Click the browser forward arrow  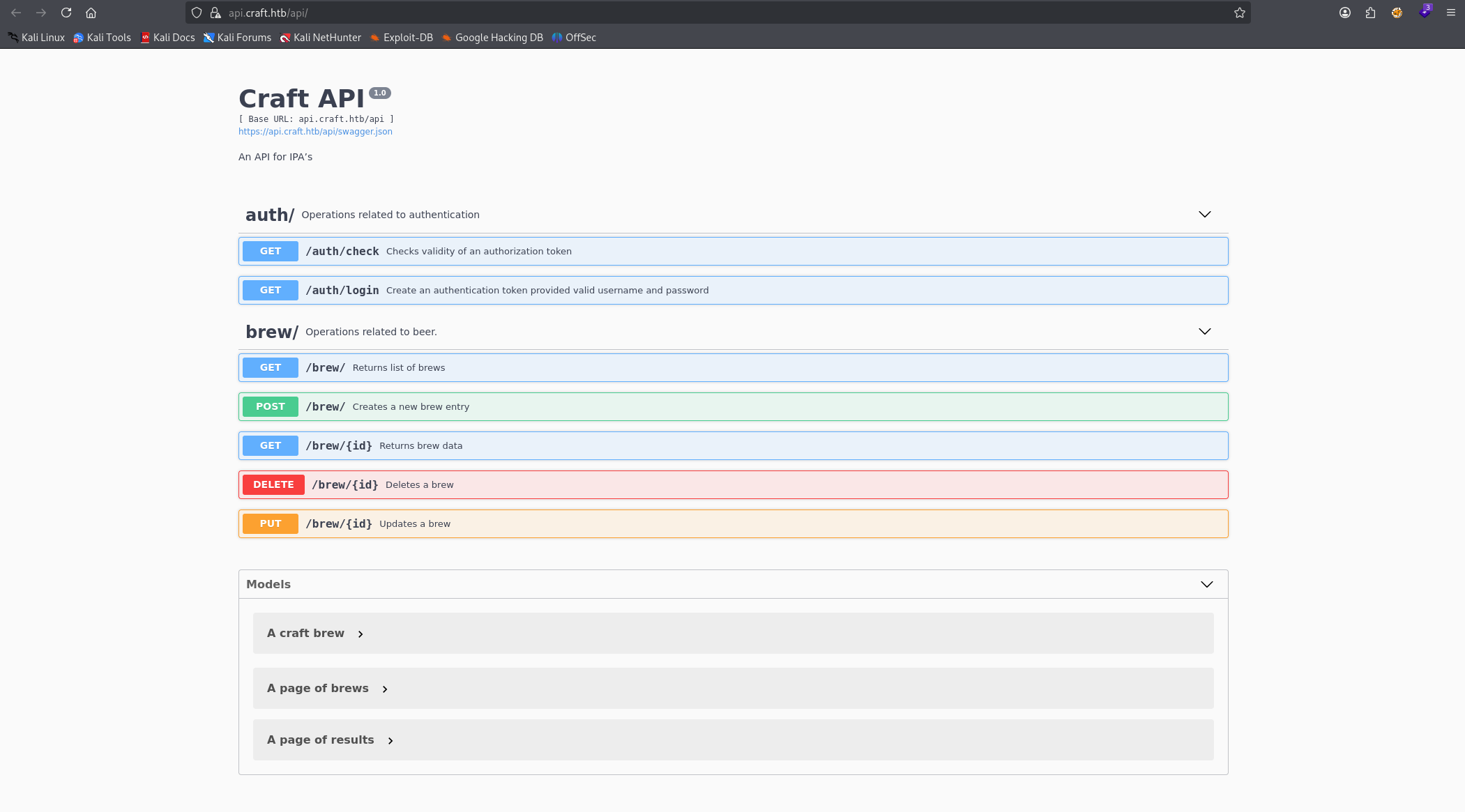pos(41,13)
